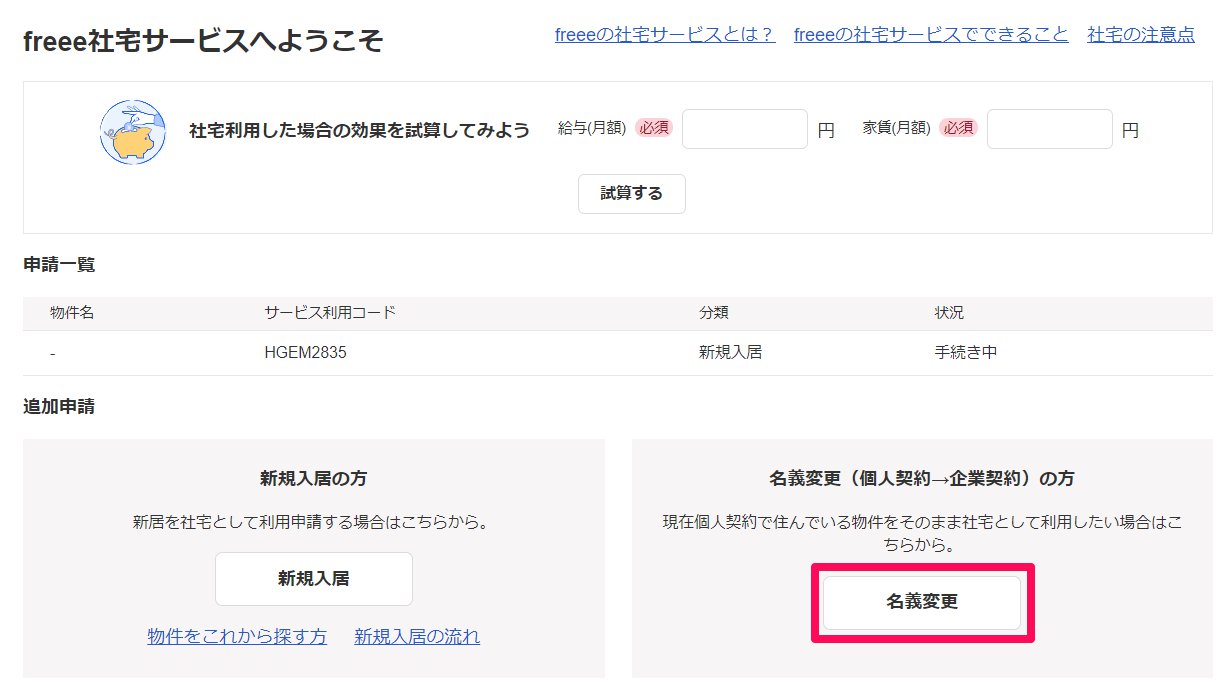
Task: Click the 分類 column header
Action: [x=714, y=313]
